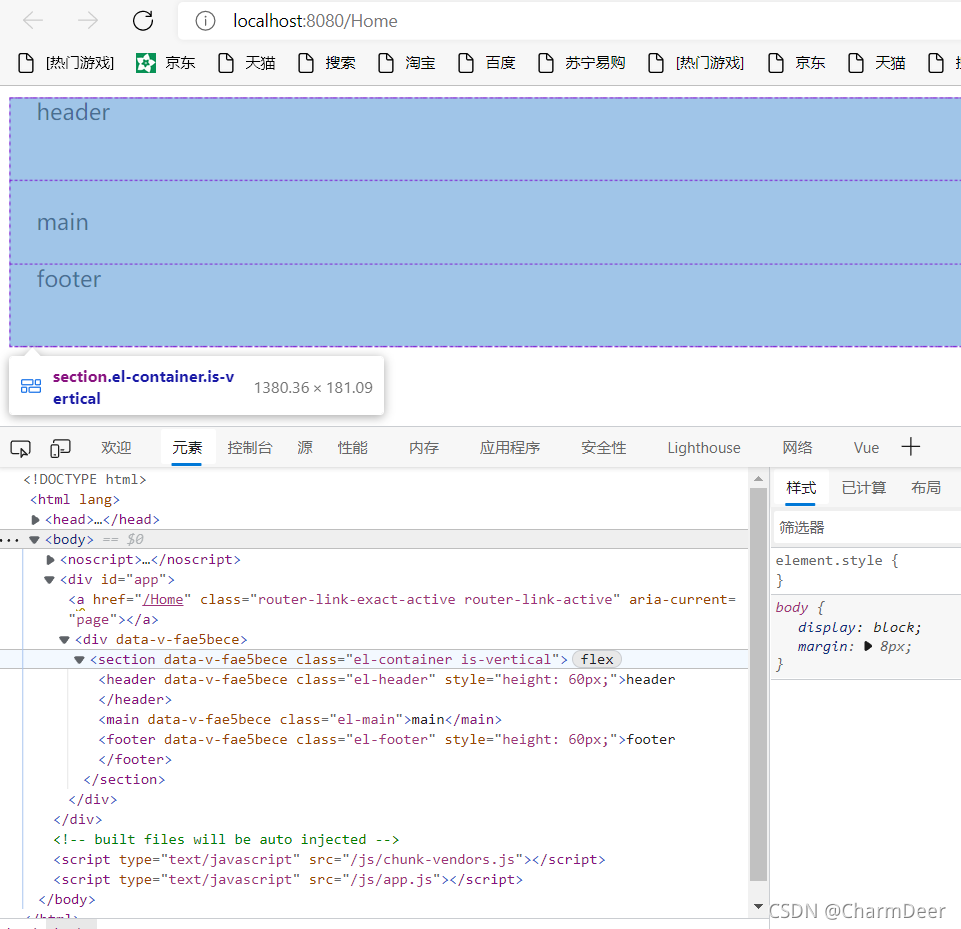Click the DOM panel scrollbar thumb
961x929 pixels.
click(758, 684)
